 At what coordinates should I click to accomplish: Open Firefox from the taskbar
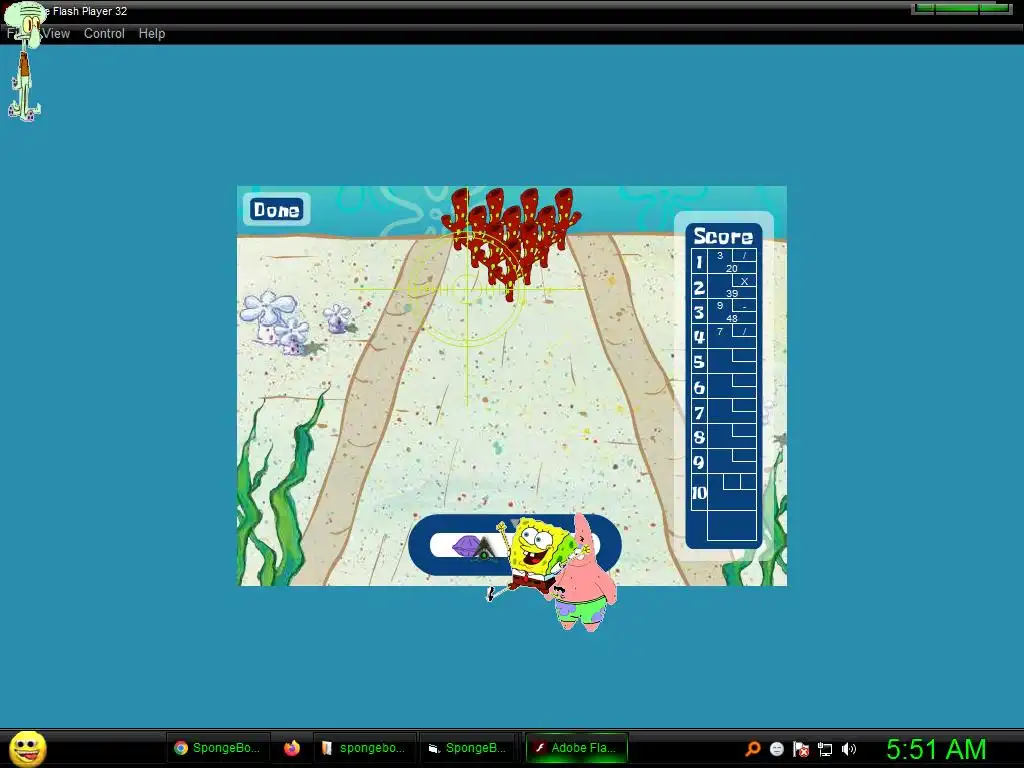tap(292, 748)
